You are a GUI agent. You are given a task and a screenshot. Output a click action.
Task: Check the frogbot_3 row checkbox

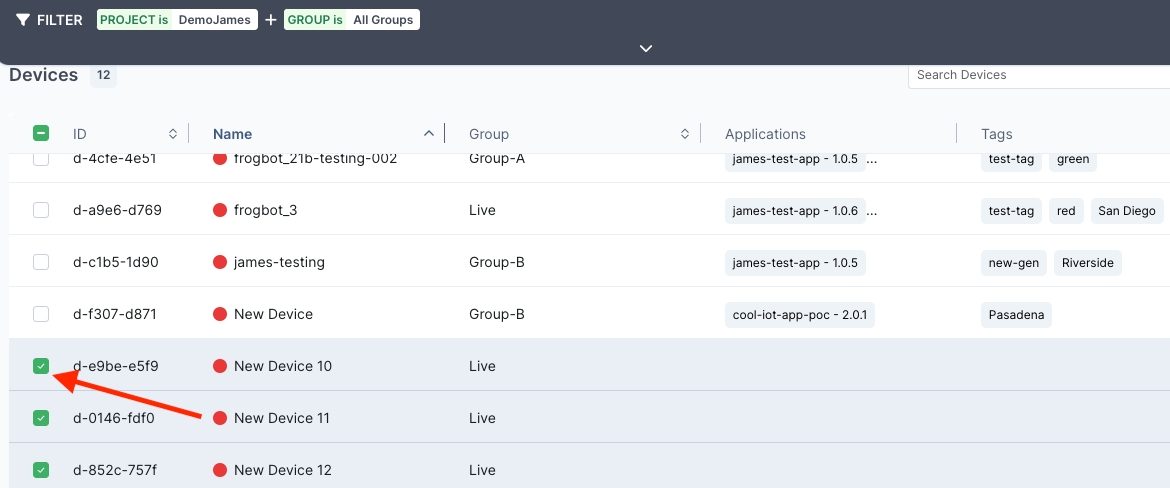pos(41,210)
